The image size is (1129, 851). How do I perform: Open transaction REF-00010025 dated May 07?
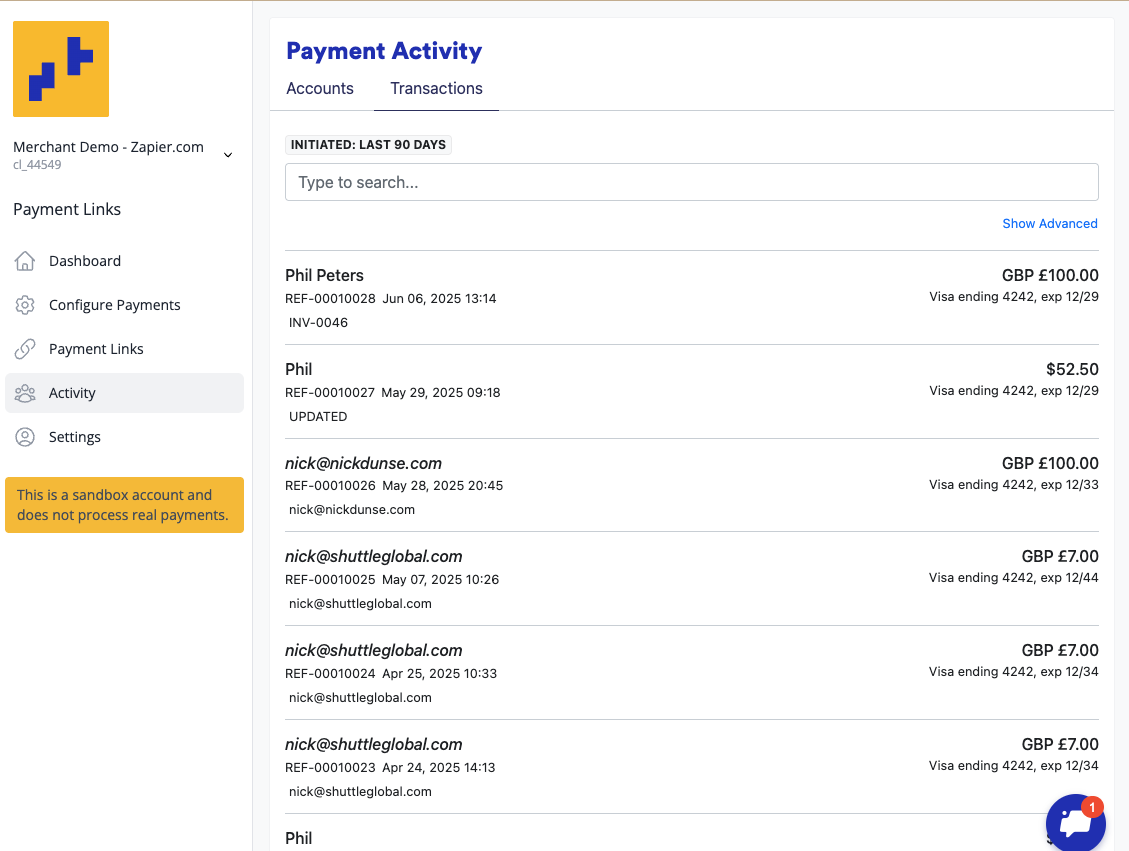[x=691, y=578]
